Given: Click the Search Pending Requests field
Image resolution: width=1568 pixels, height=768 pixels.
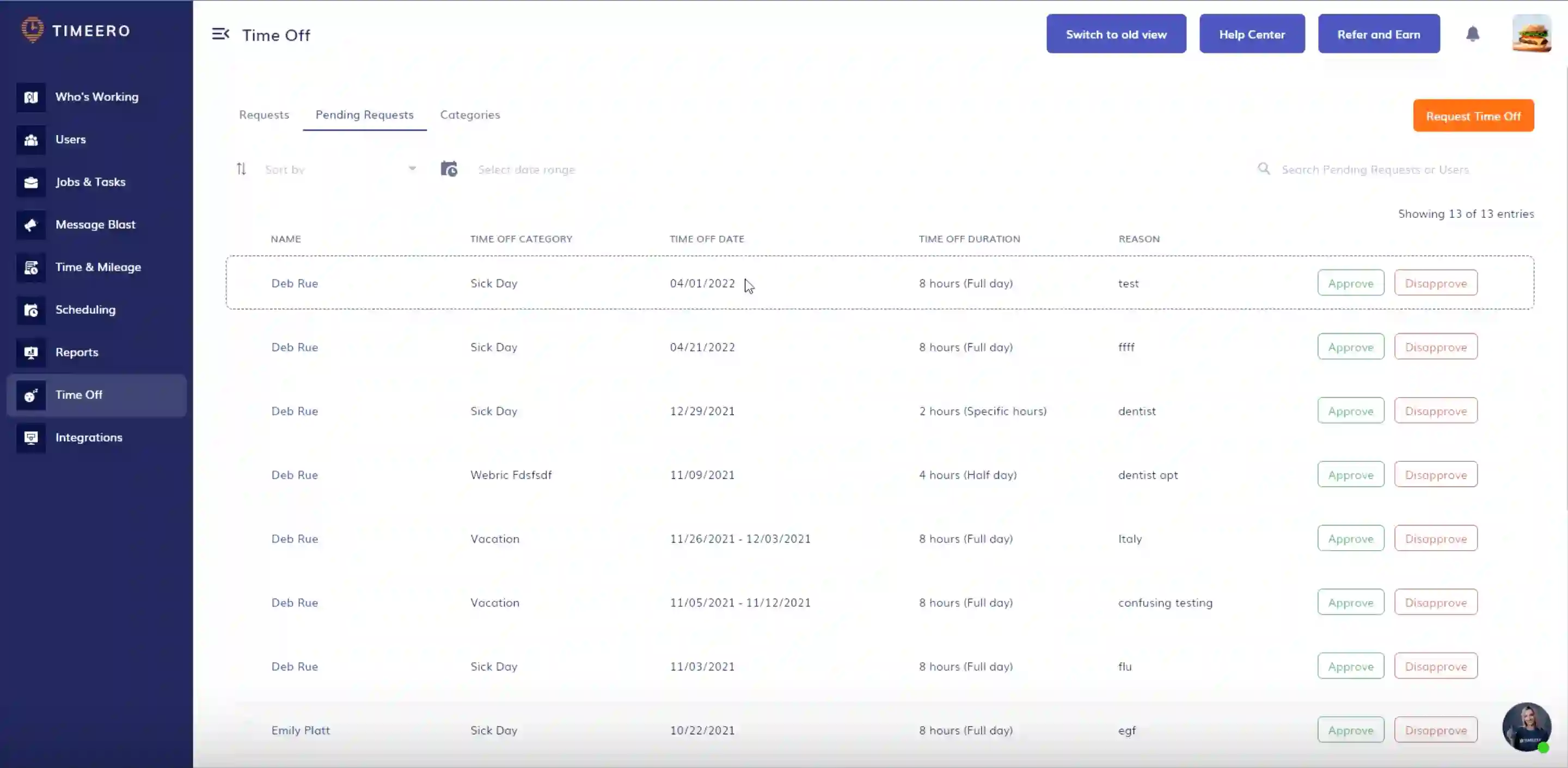Looking at the screenshot, I should click(1374, 169).
